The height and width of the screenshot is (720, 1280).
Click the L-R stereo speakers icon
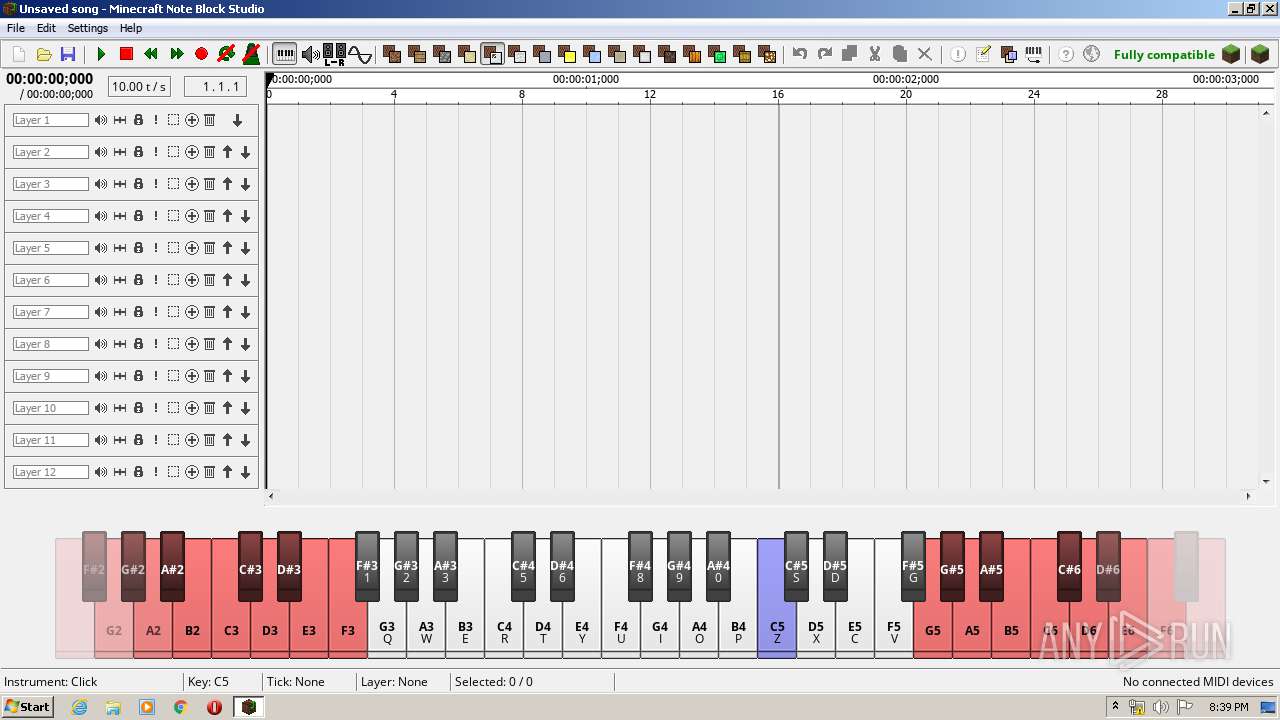[335, 54]
